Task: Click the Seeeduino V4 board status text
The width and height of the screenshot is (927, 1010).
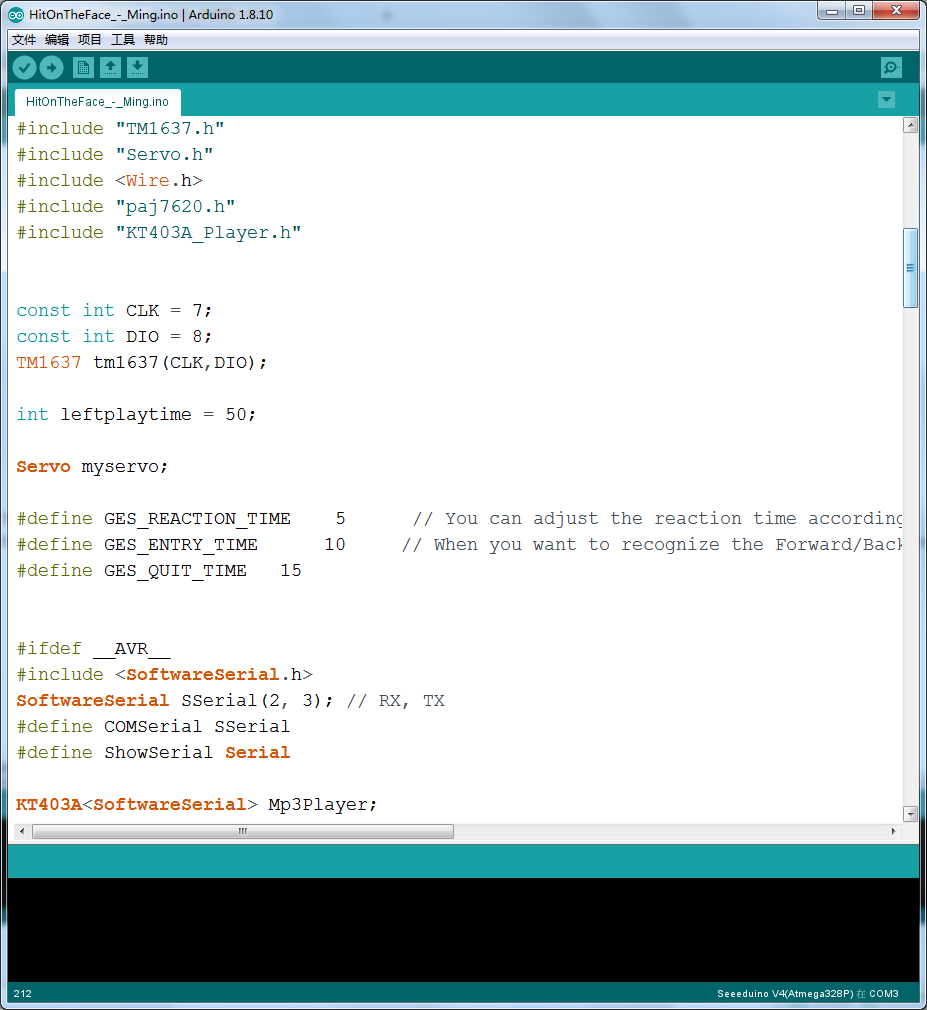Action: click(x=808, y=993)
